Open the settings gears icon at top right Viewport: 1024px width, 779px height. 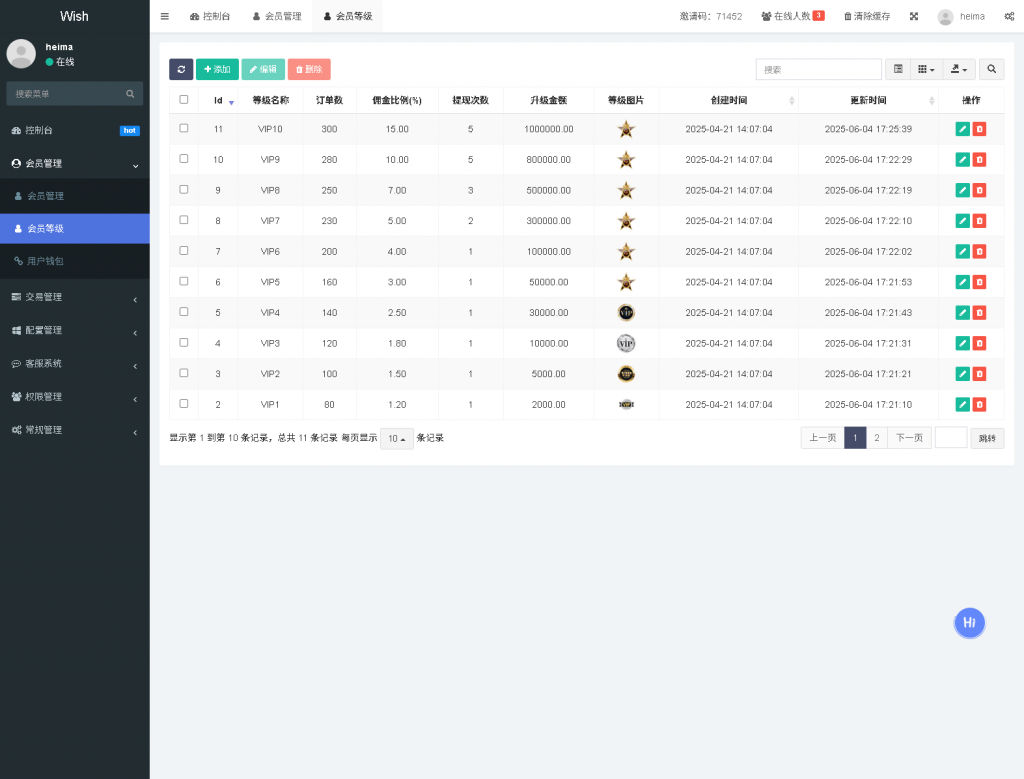pyautogui.click(x=1009, y=16)
